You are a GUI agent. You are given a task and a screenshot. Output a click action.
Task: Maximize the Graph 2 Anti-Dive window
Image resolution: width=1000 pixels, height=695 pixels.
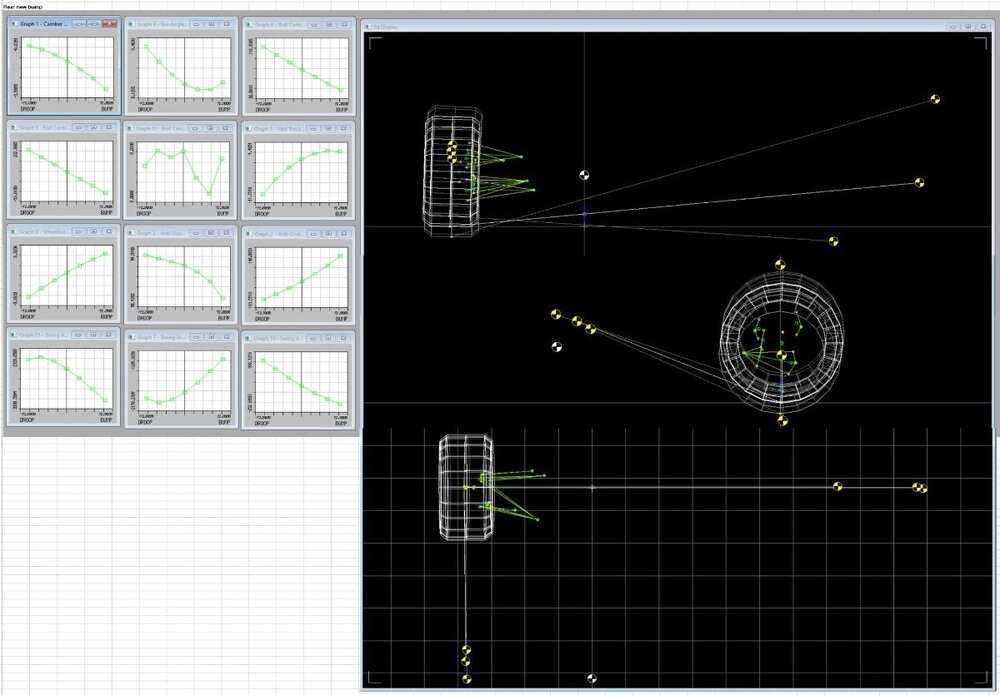[x=329, y=232]
